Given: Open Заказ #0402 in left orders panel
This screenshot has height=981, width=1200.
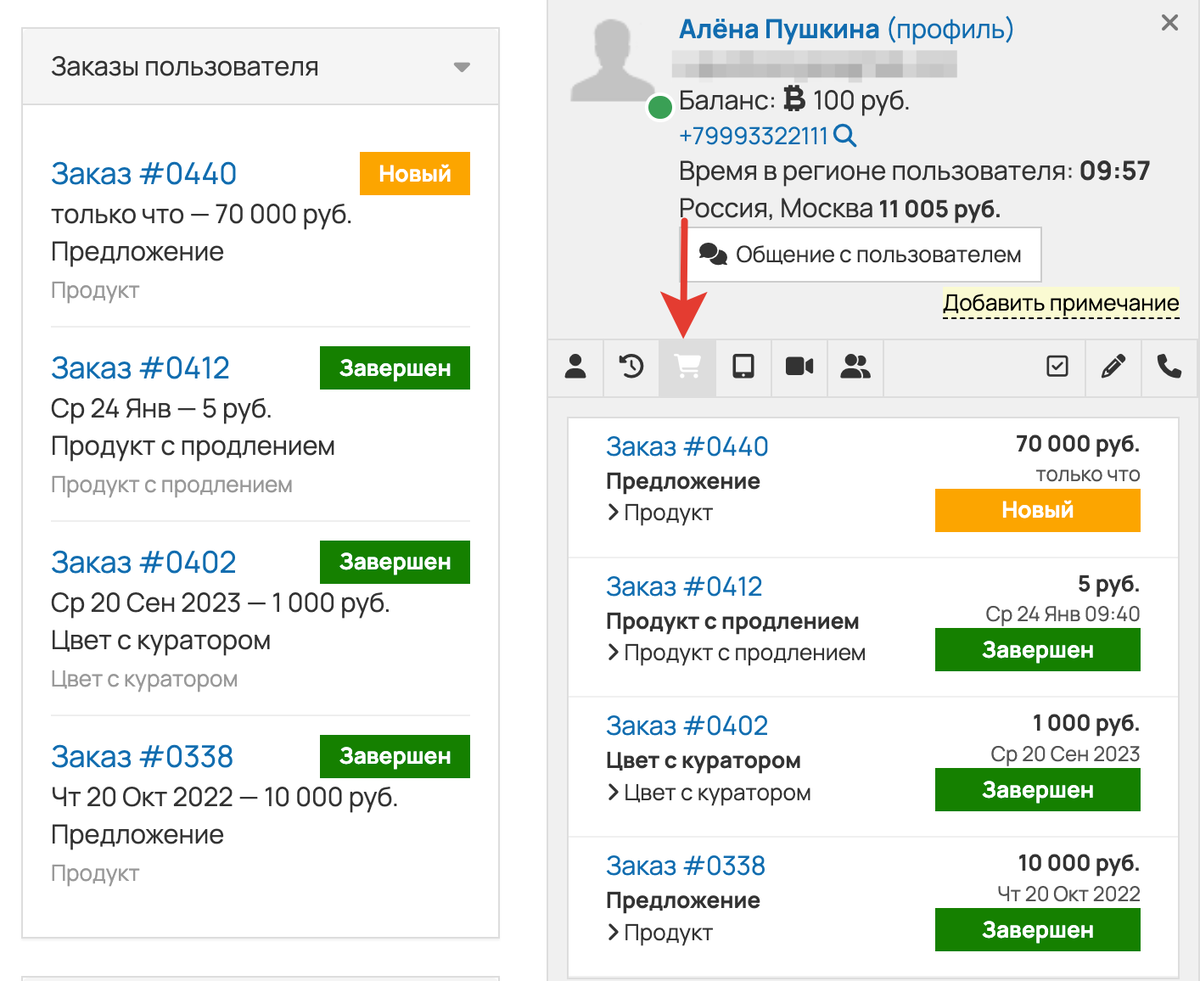Looking at the screenshot, I should click(144, 562).
